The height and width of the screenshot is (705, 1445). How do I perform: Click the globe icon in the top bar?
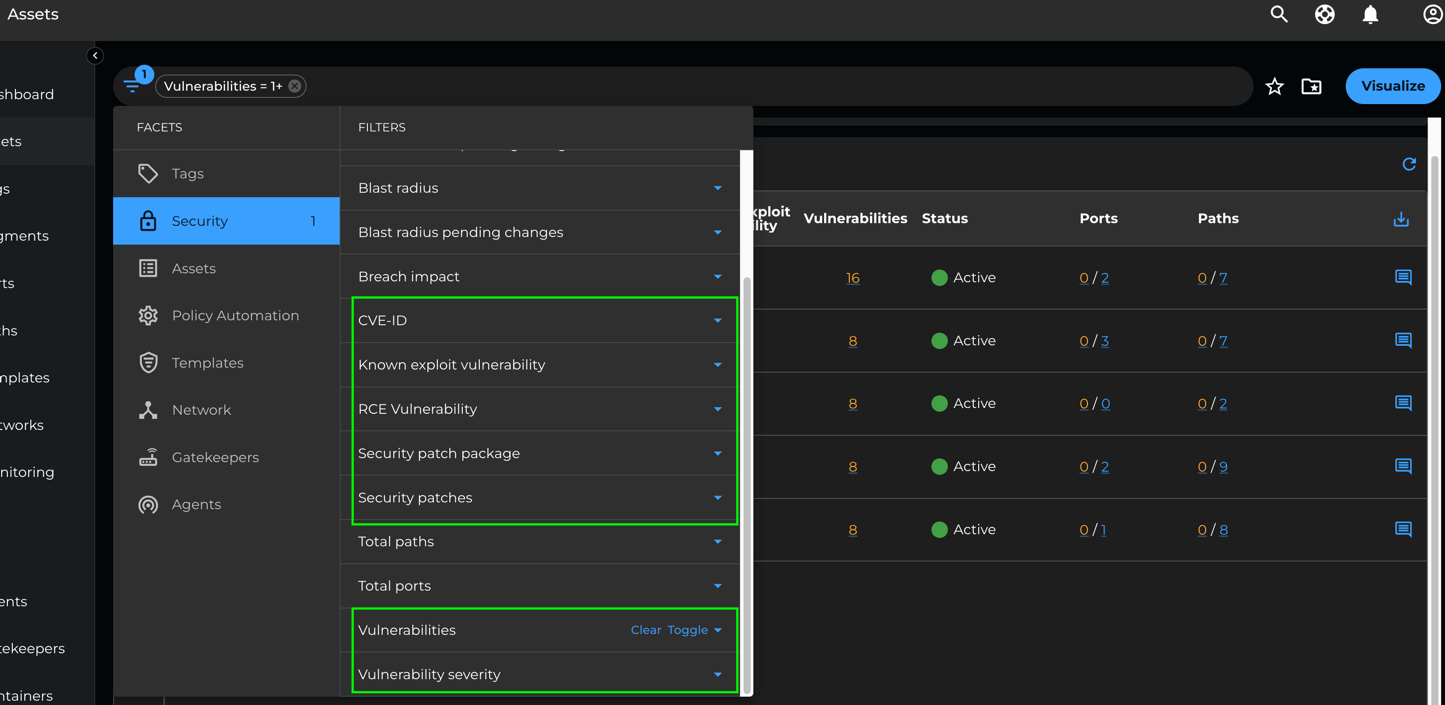pyautogui.click(x=1324, y=14)
